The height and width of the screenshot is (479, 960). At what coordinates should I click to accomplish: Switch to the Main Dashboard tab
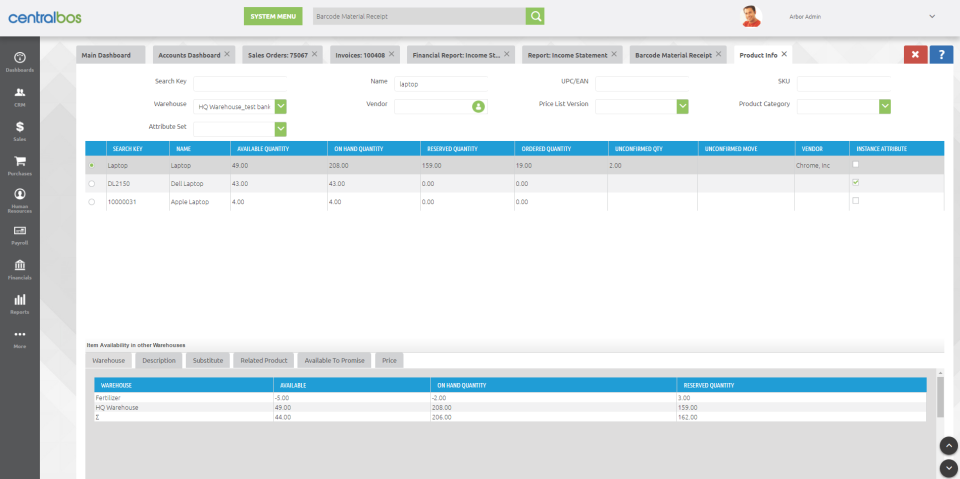coord(111,55)
